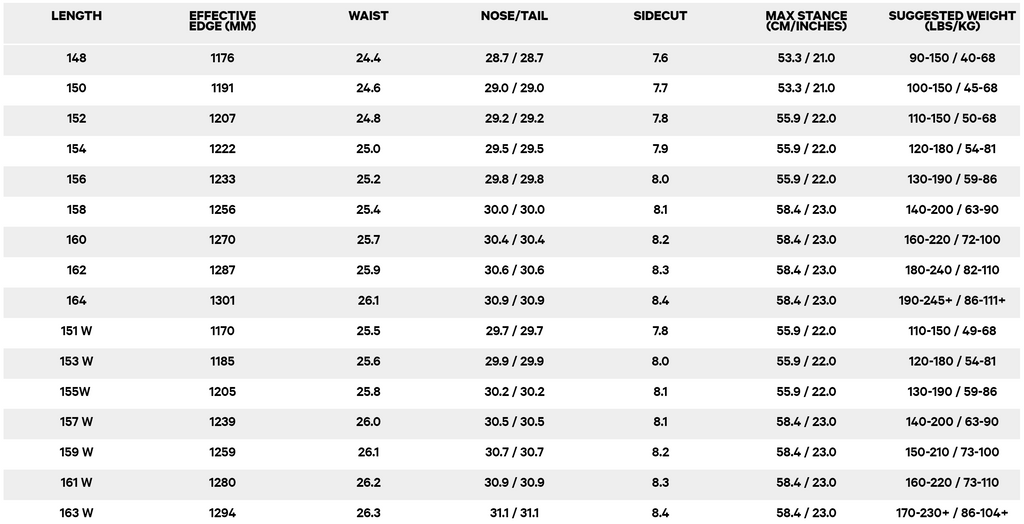Screen dimensions: 1024x524
Task: Click the NOSE/TAIL column header
Action: pos(514,17)
